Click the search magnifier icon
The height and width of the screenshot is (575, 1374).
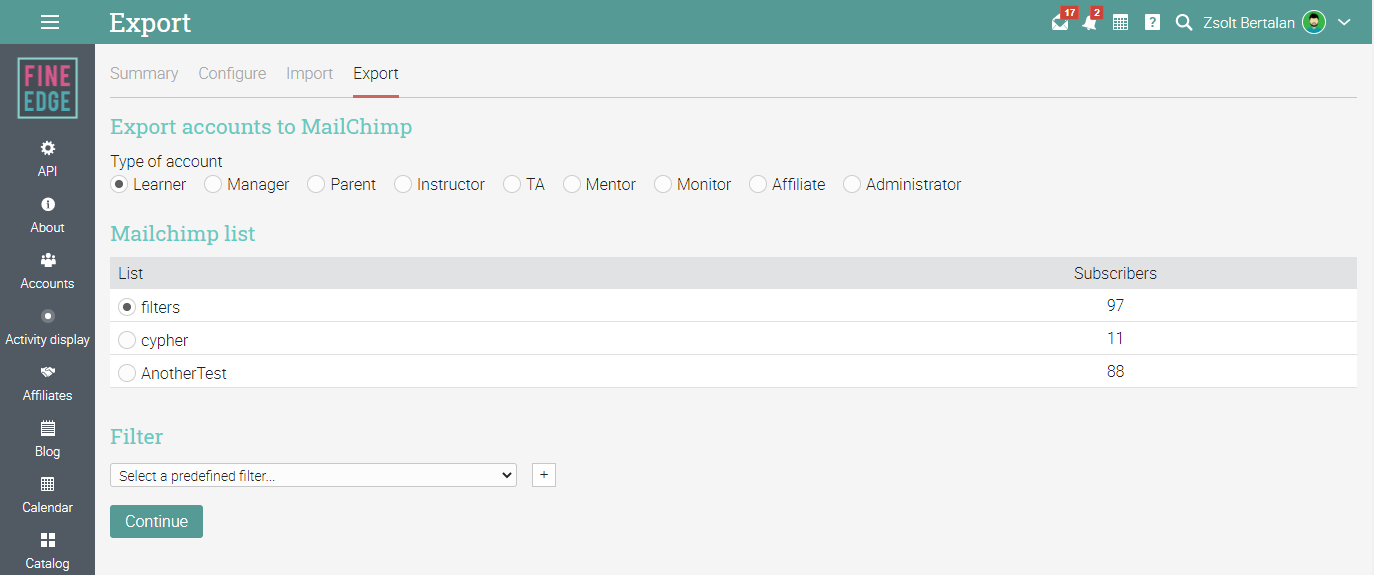click(1184, 22)
